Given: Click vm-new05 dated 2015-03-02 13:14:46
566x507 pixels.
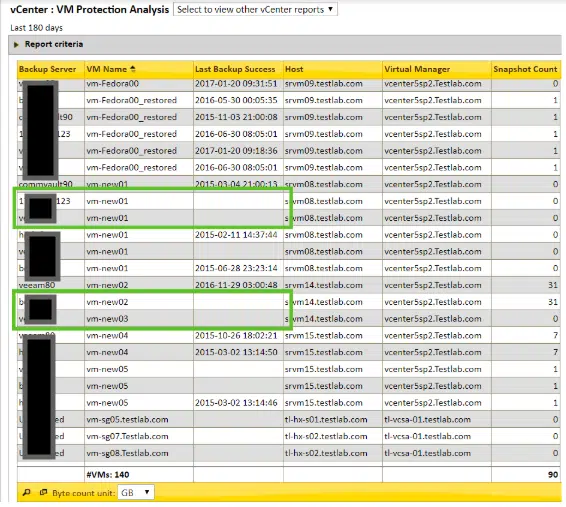Looking at the screenshot, I should [x=107, y=403].
